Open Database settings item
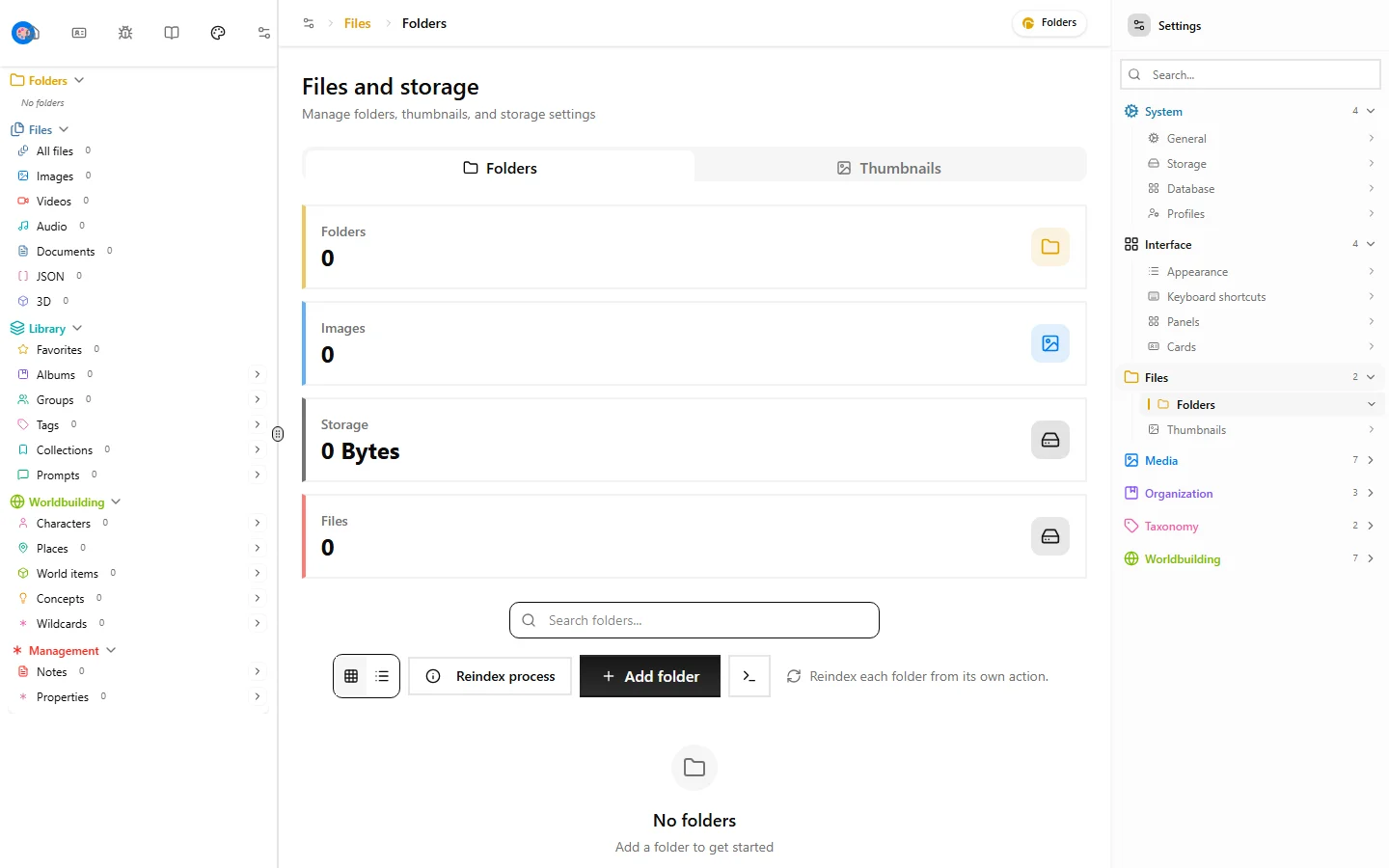Screen dimensions: 1389x868 click(x=1261, y=189)
